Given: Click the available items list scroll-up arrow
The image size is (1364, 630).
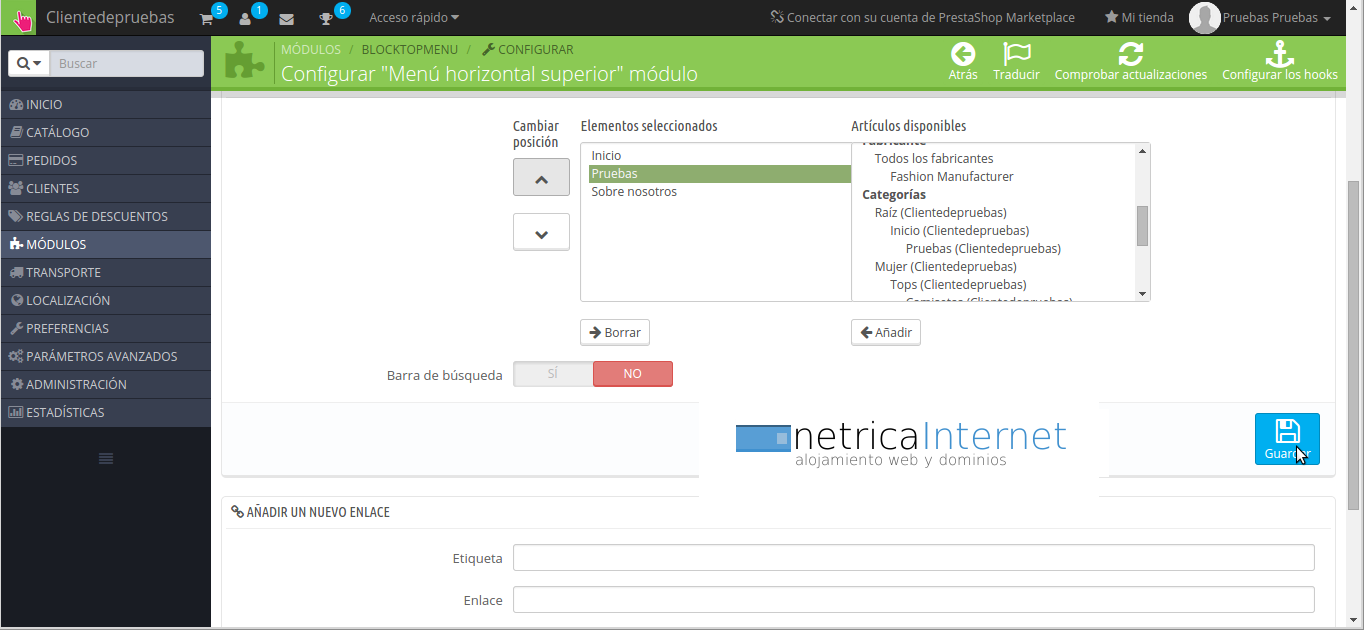Looking at the screenshot, I should point(1142,151).
